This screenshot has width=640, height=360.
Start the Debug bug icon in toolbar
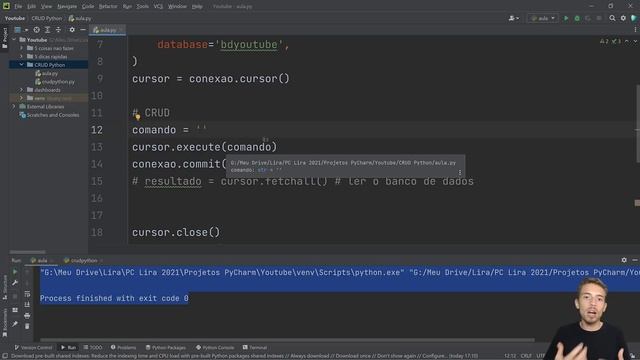tap(577, 18)
